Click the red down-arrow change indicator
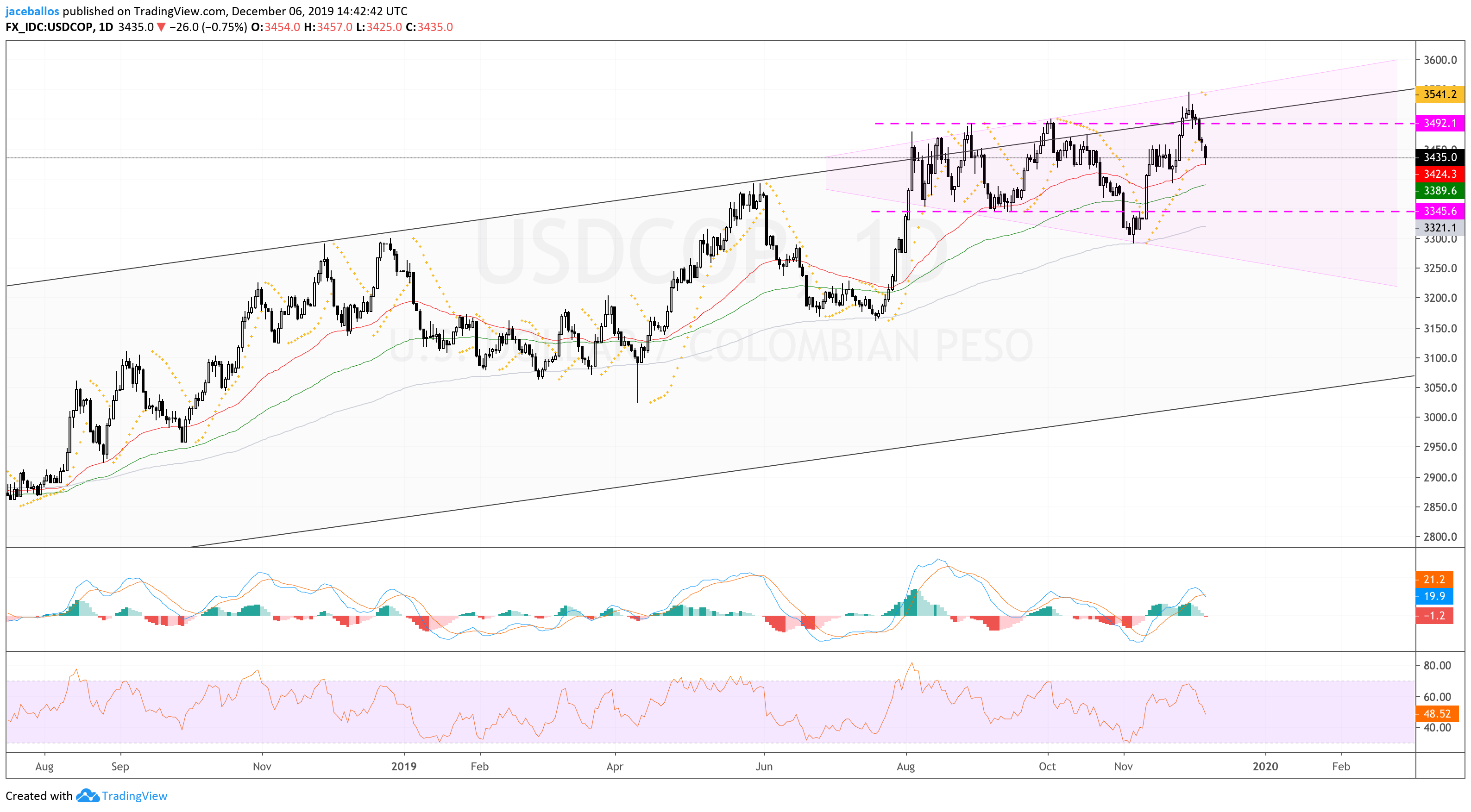The width and height of the screenshot is (1471, 812). click(162, 27)
